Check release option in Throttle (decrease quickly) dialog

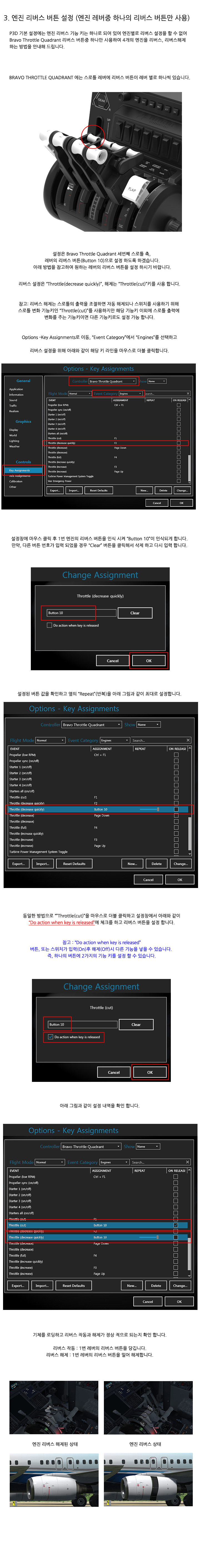49,625
